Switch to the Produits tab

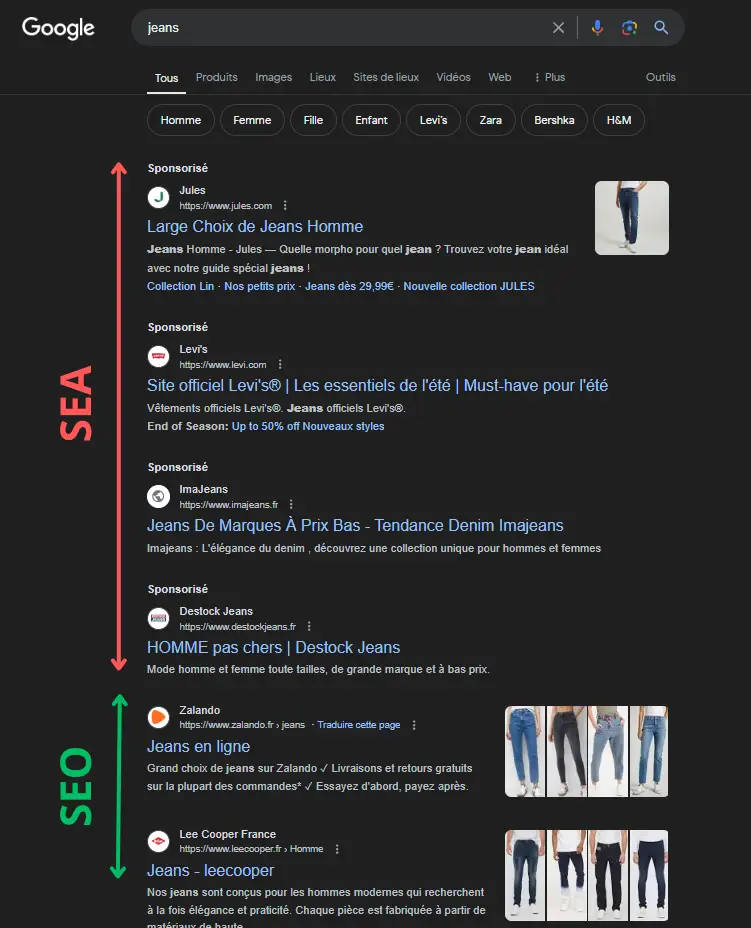217,77
